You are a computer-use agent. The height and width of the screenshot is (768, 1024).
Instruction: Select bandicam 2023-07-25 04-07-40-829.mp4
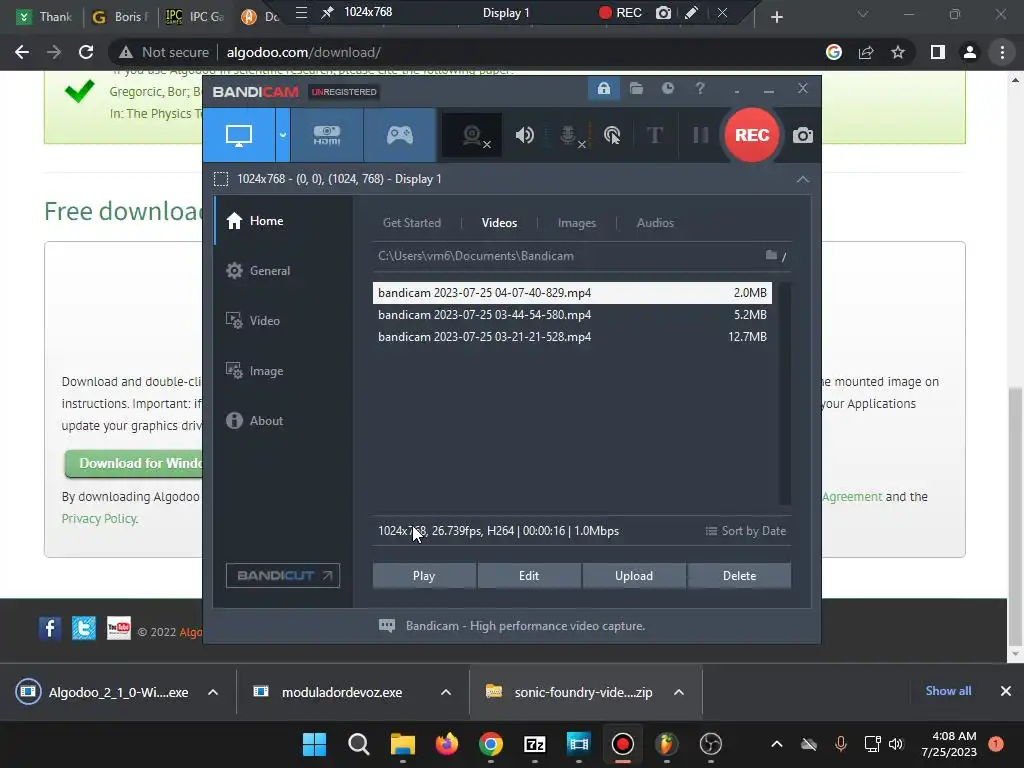pos(572,293)
